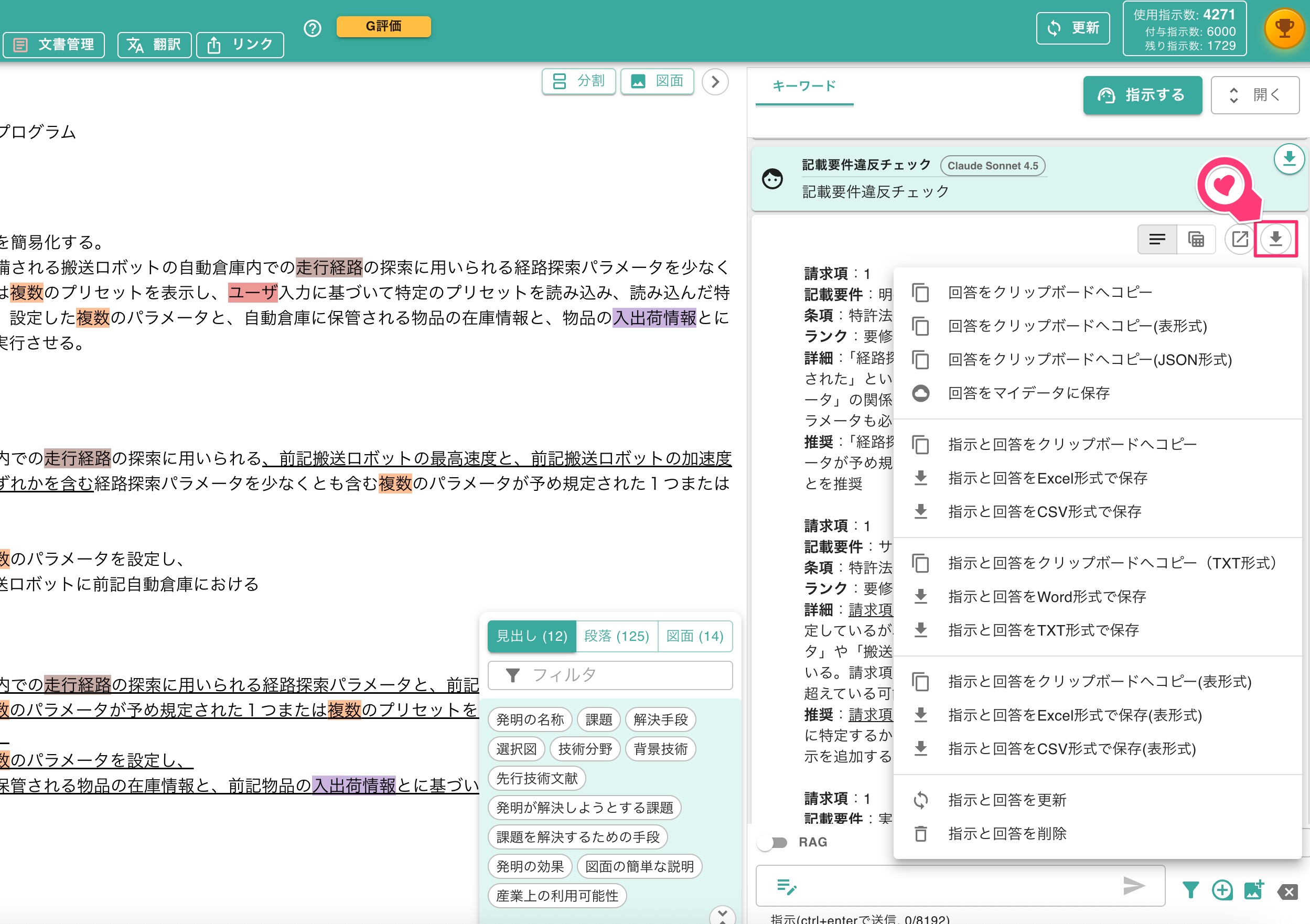This screenshot has height=924, width=1310.
Task: Select 指示と回答をクリップボードへコピー（TXT形式）
Action: (x=1097, y=563)
